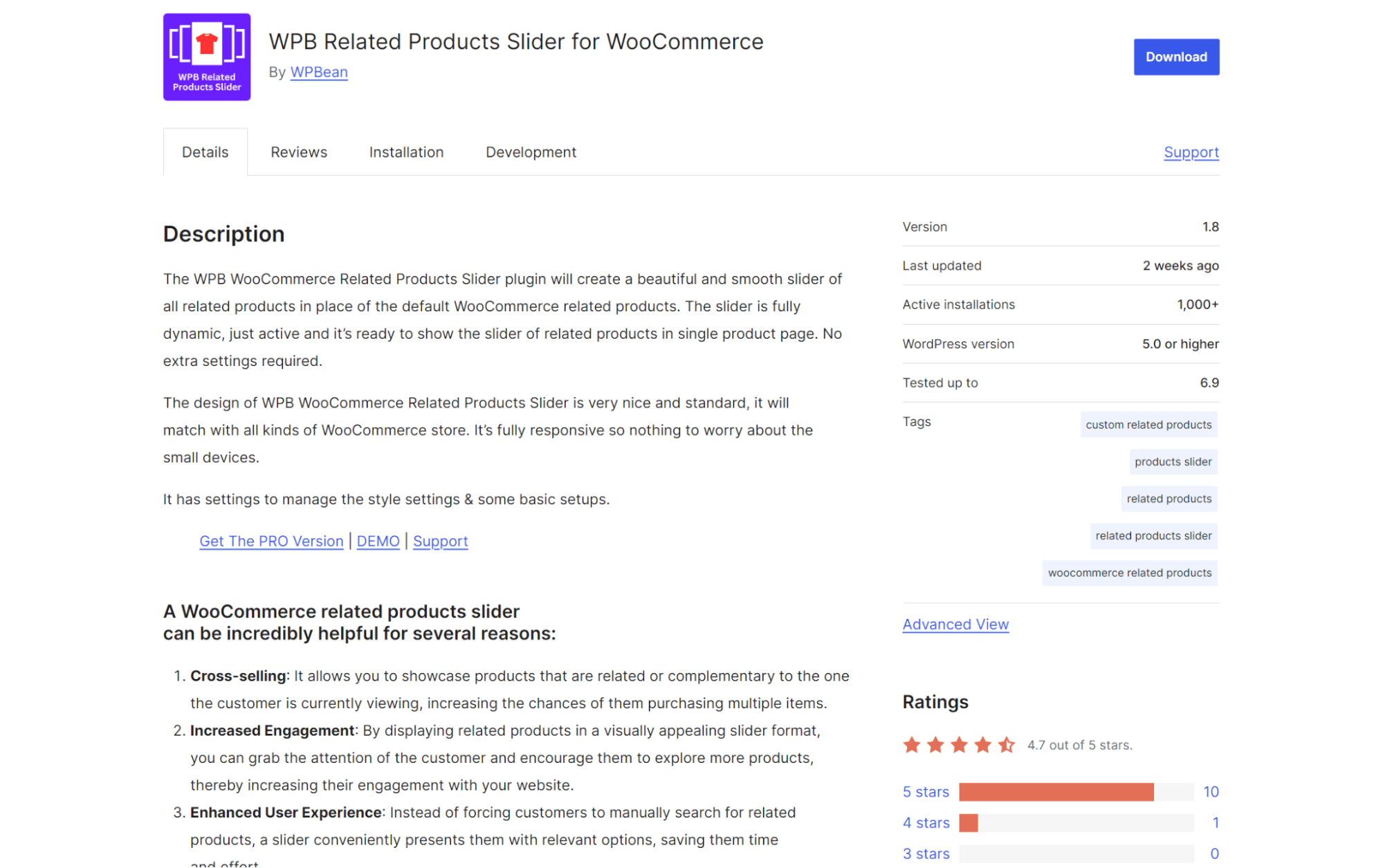1383x868 pixels.
Task: Open the Get The PRO Version link
Action: [x=271, y=541]
